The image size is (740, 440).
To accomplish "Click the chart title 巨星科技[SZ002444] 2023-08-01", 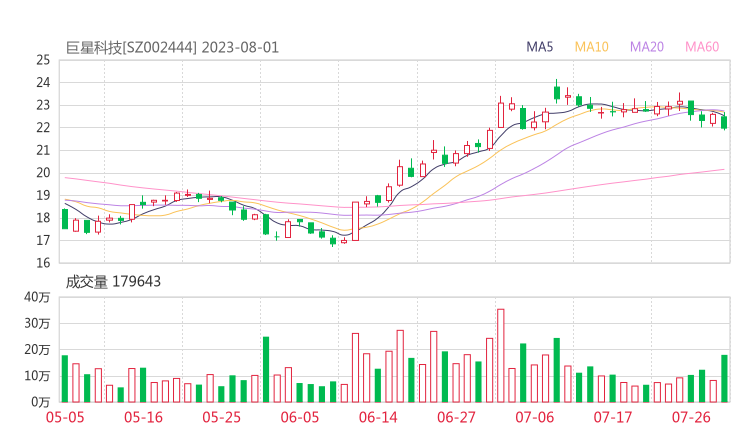I will click(x=172, y=48).
